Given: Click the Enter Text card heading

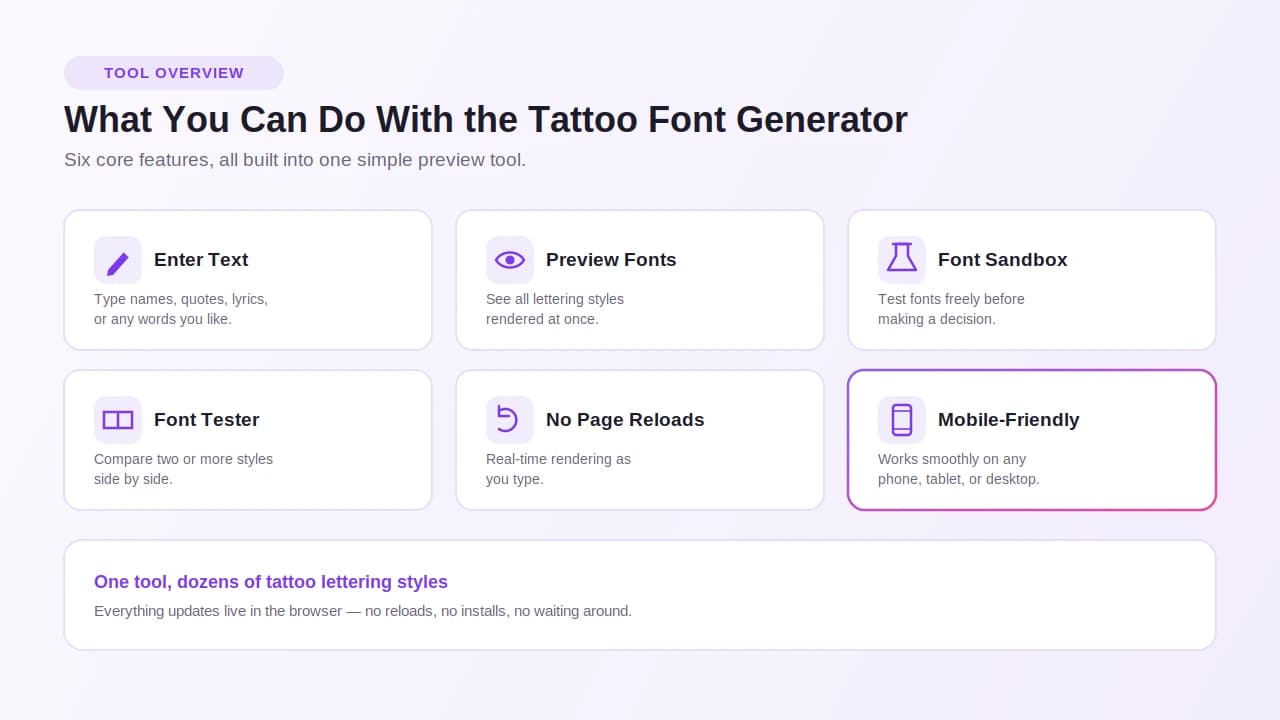Looking at the screenshot, I should click(x=201, y=260).
